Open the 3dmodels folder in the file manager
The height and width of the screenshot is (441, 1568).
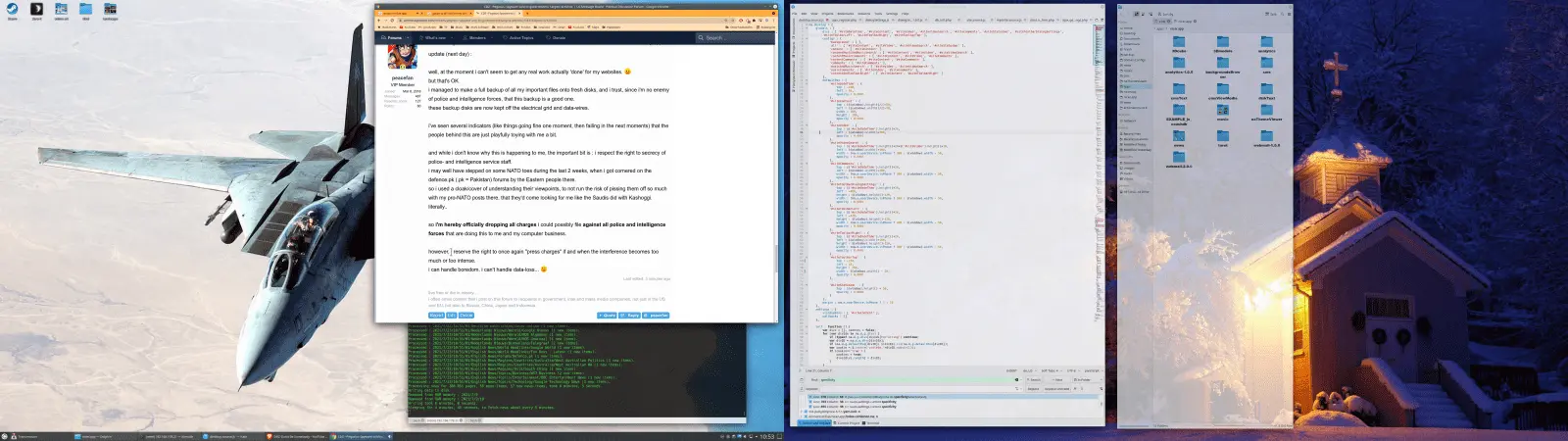pos(1222,43)
